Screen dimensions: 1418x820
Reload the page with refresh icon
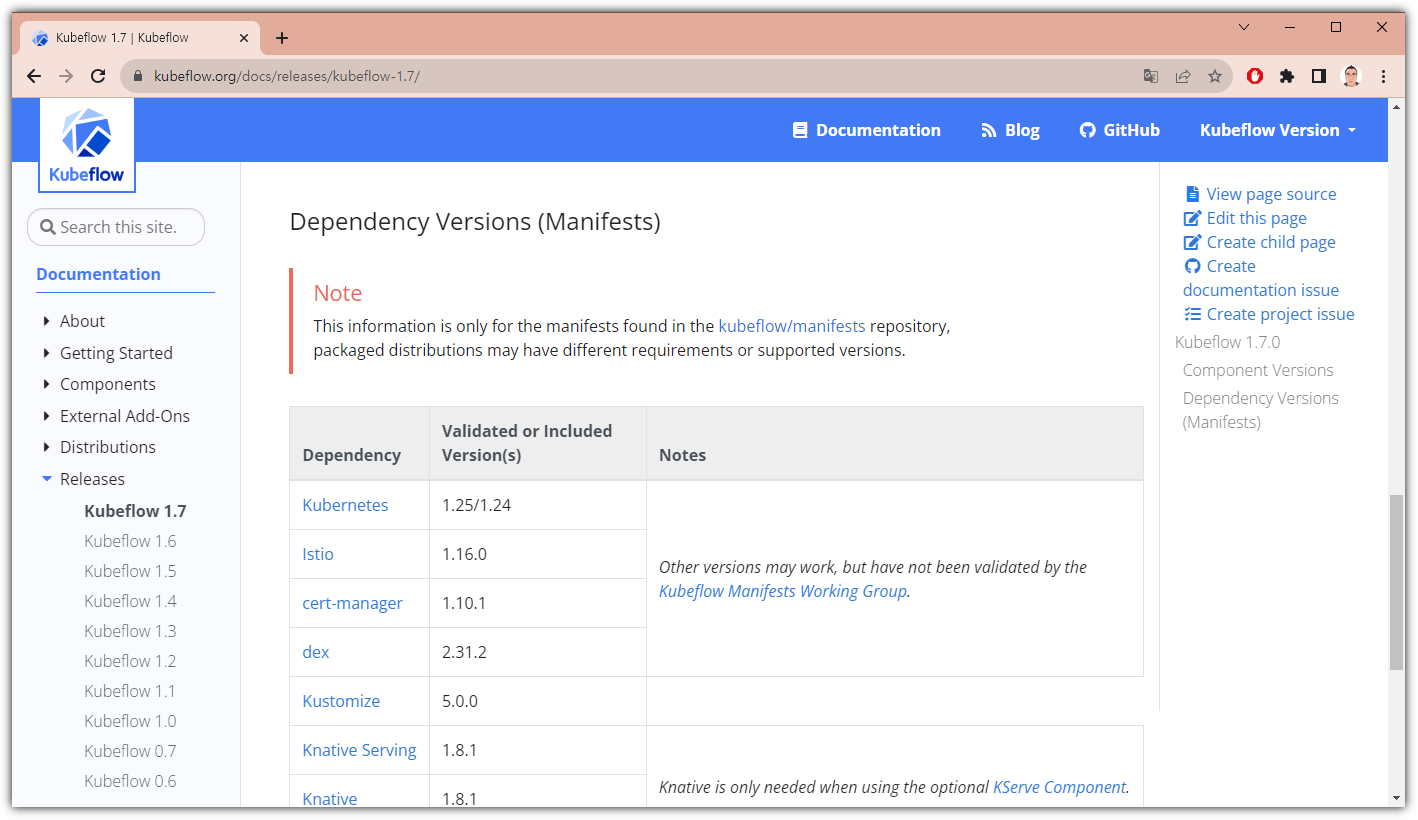pyautogui.click(x=98, y=76)
